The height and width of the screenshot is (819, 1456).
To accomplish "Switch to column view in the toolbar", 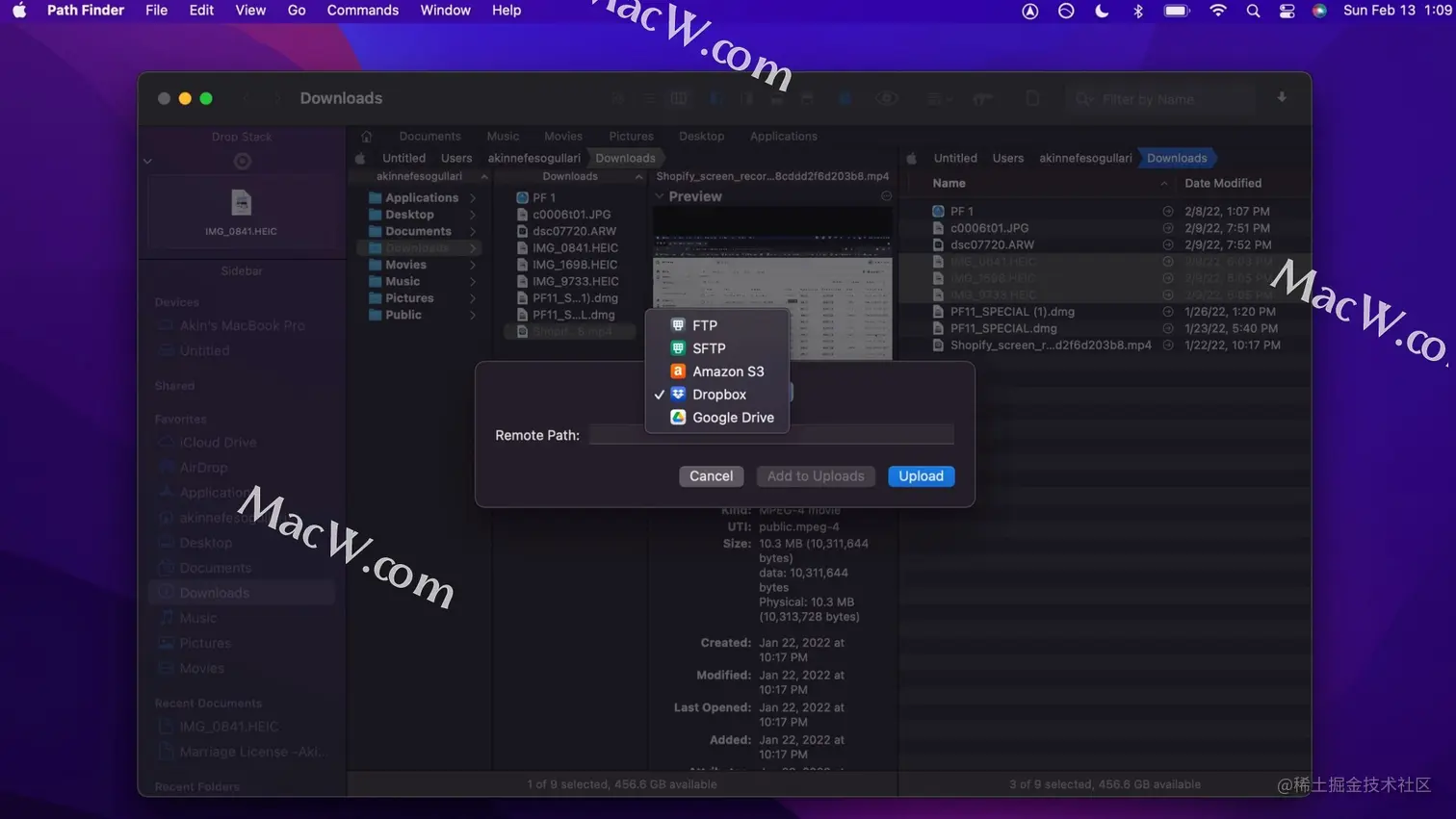I will click(x=679, y=98).
